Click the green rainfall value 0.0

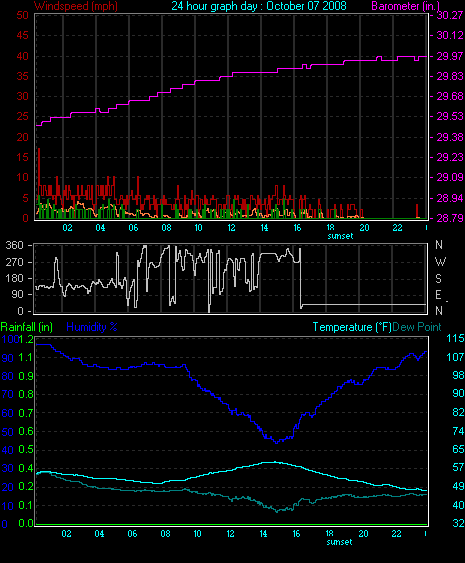coord(26,523)
